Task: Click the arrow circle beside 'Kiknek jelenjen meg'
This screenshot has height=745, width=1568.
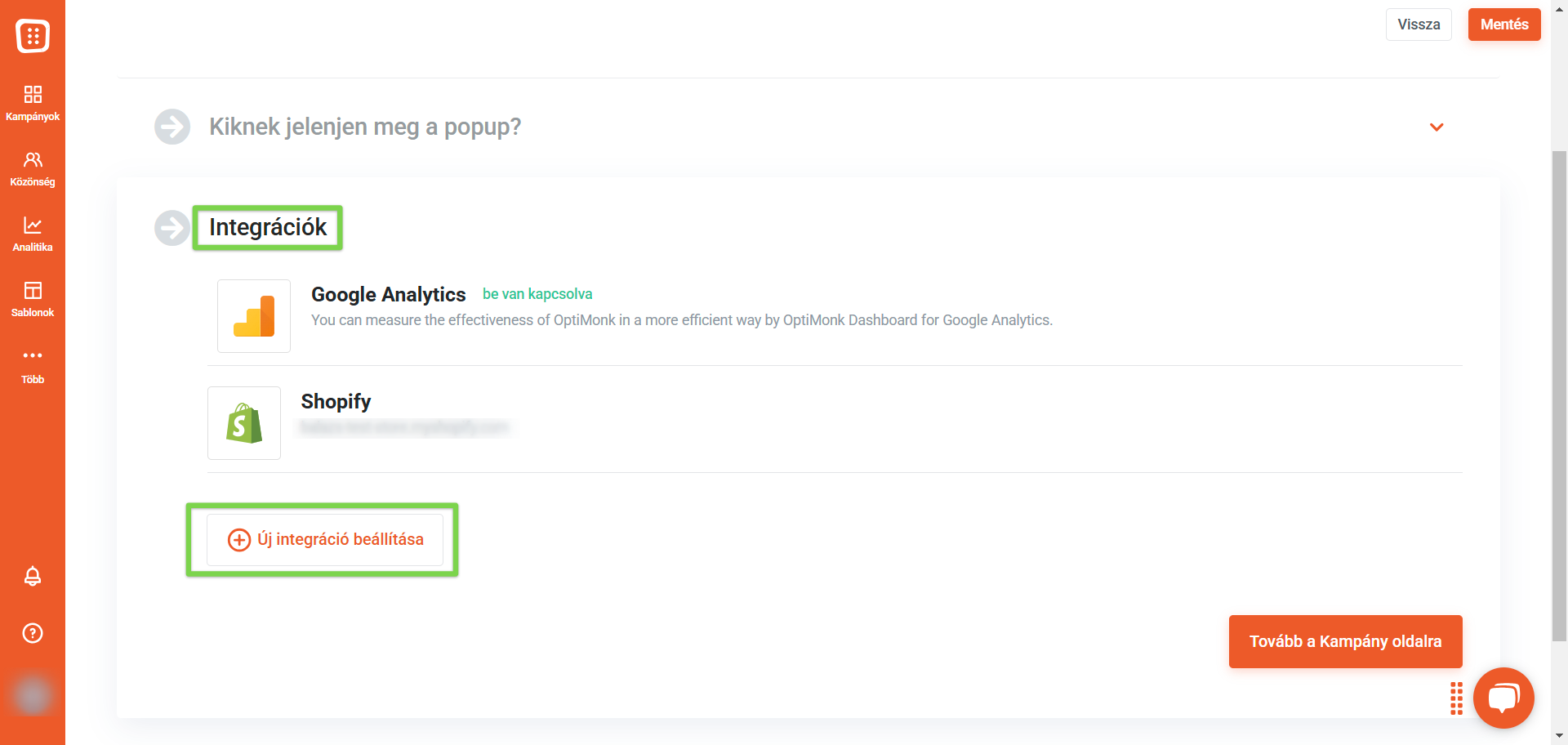Action: (x=172, y=127)
